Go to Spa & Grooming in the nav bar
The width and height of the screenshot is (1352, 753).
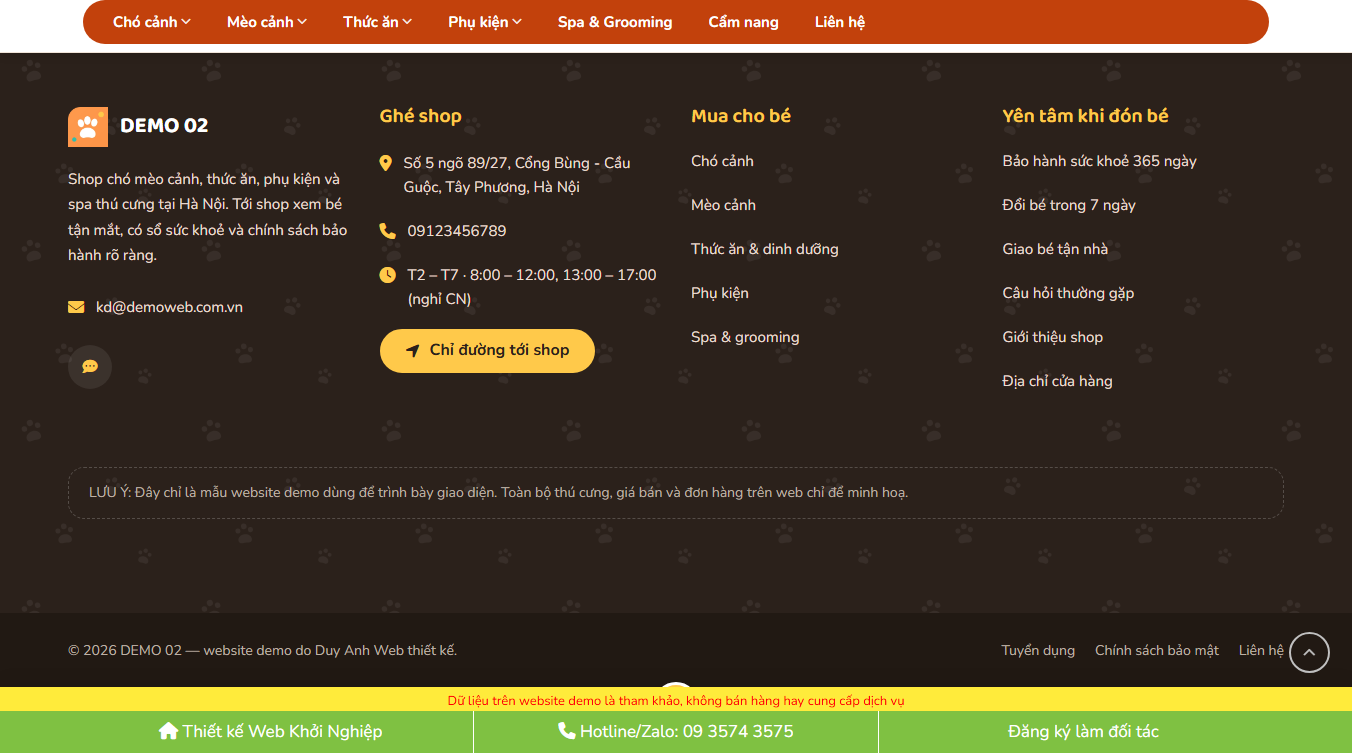(x=615, y=22)
